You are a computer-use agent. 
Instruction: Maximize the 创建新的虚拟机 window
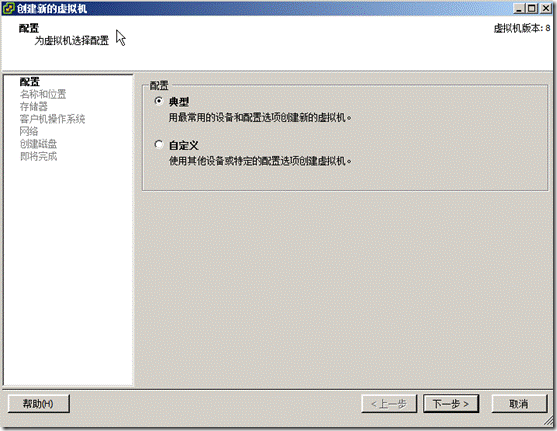pos(532,8)
